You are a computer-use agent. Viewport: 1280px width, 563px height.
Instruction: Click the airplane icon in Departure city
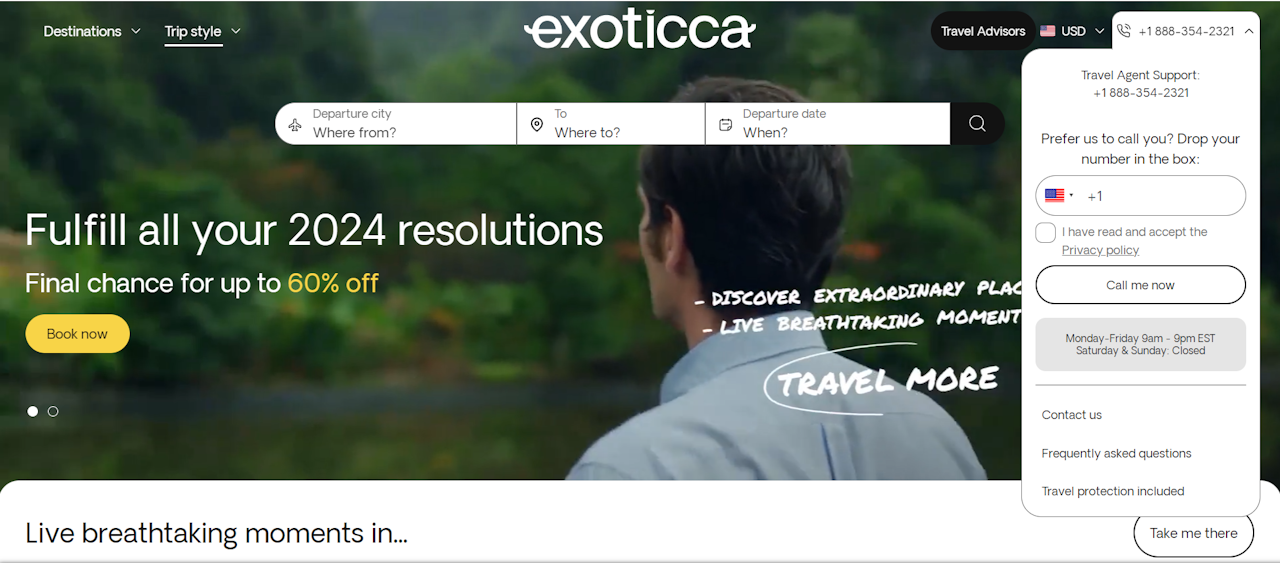[294, 125]
